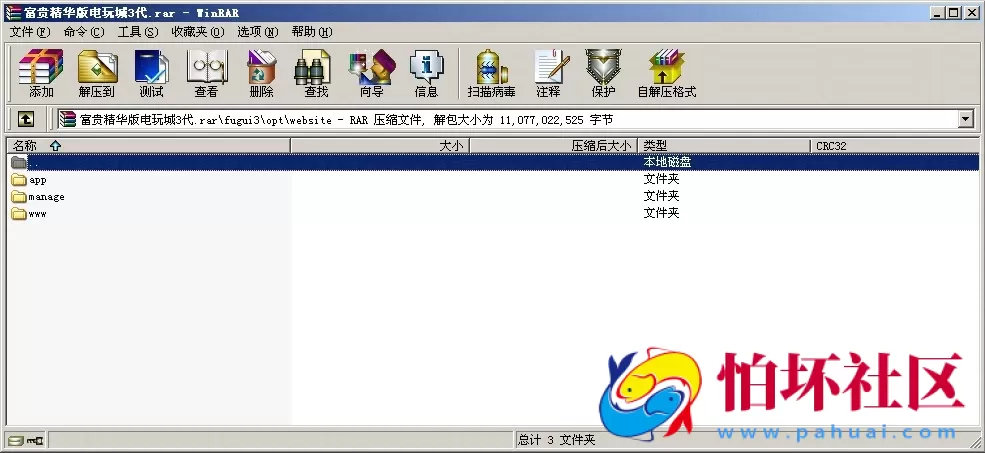
Task: Open the Favorites (收藏夹) menu
Action: pos(198,31)
